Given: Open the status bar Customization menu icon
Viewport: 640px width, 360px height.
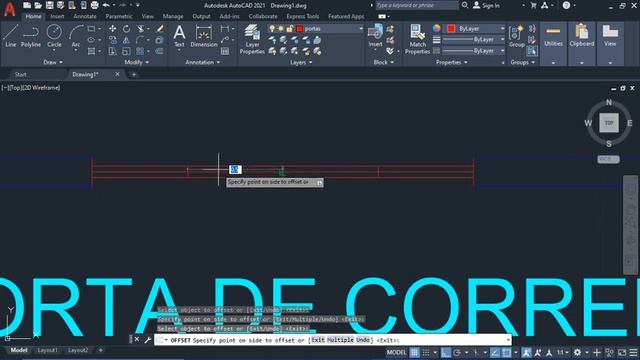Looking at the screenshot, I should click(633, 352).
